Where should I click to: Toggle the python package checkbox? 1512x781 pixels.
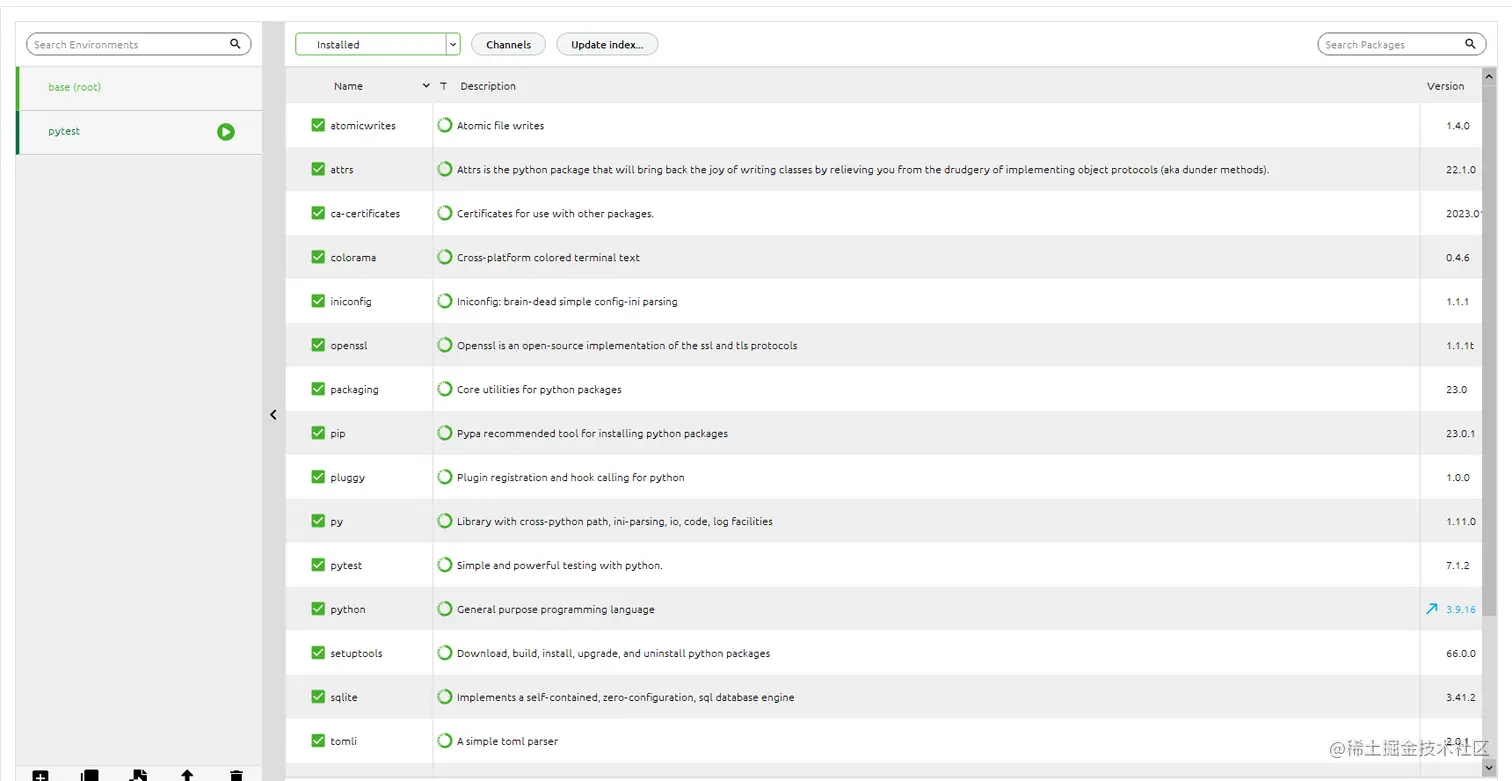(x=318, y=609)
